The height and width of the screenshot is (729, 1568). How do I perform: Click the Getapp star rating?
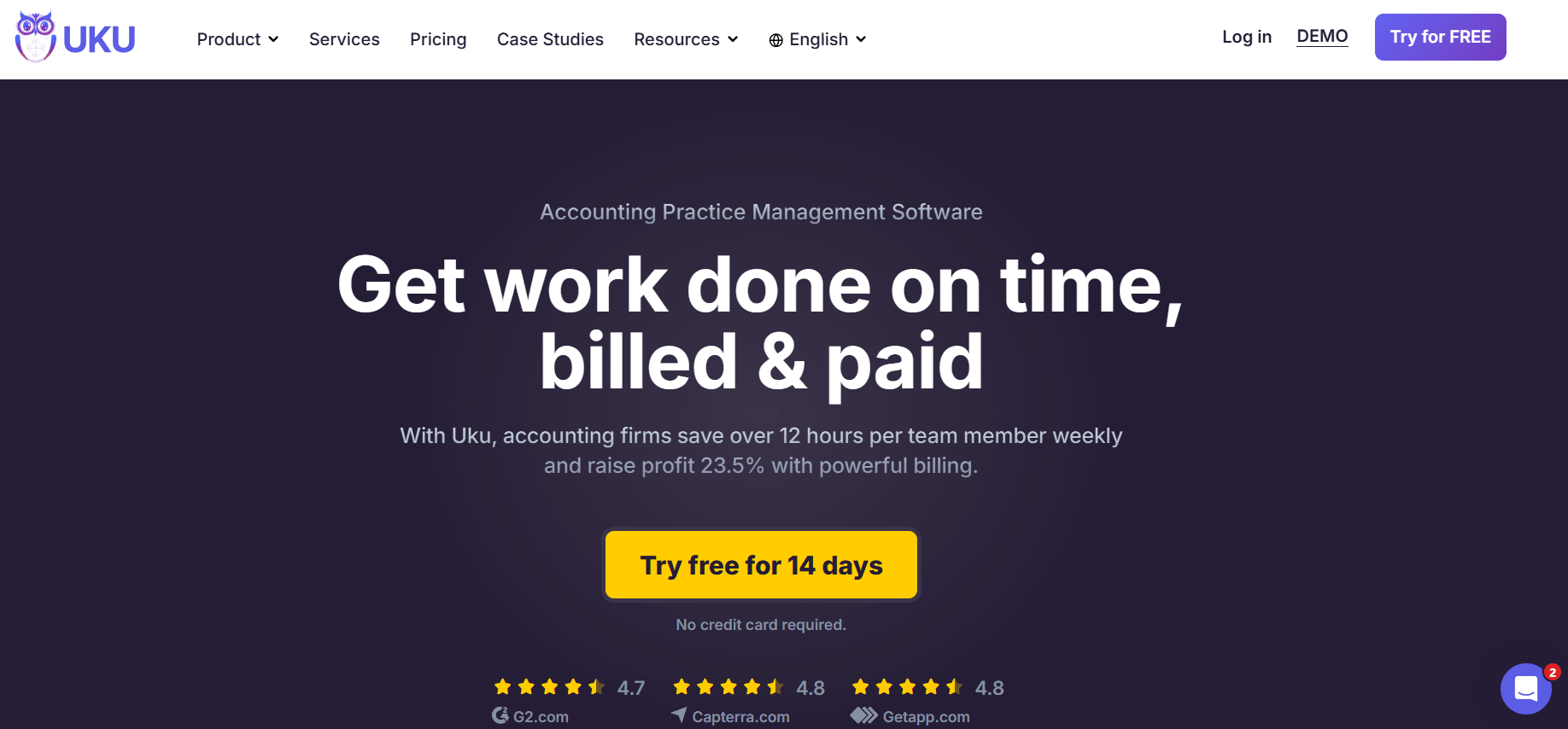[x=907, y=687]
